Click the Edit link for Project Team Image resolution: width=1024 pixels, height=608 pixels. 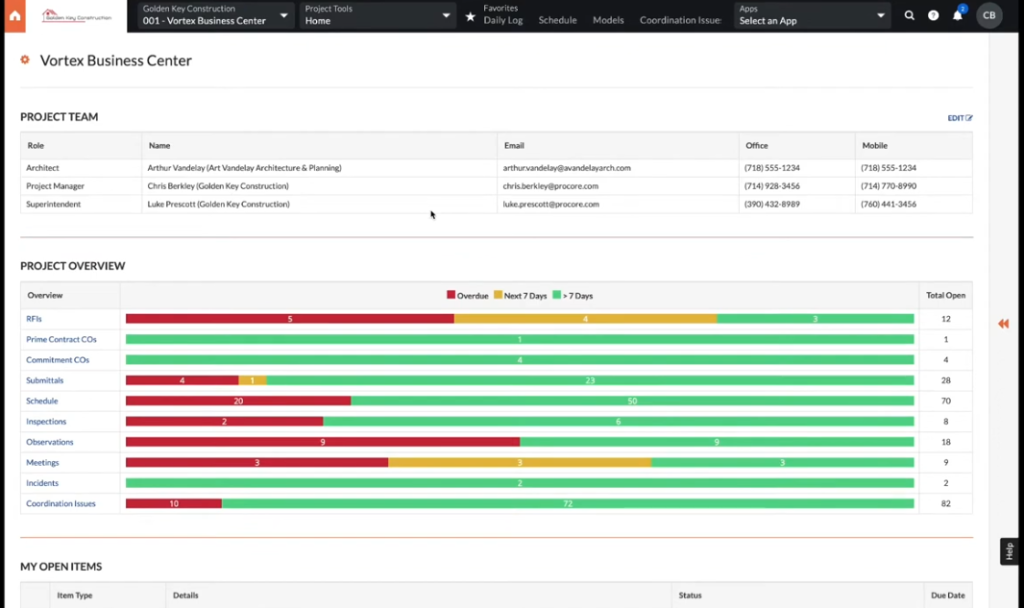[x=959, y=118]
